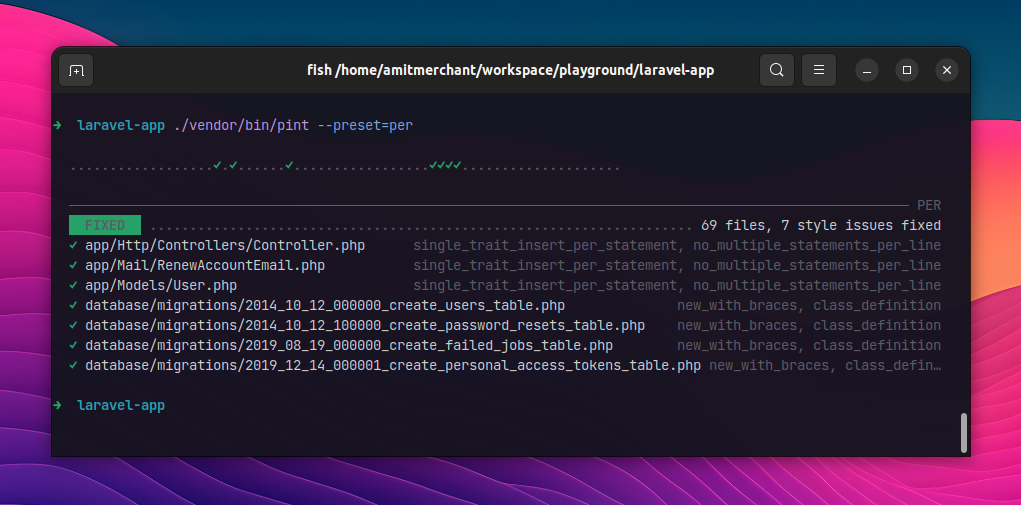1021x505 pixels.
Task: Click app/Http/Controllers/Controller.php file path
Action: pos(225,245)
